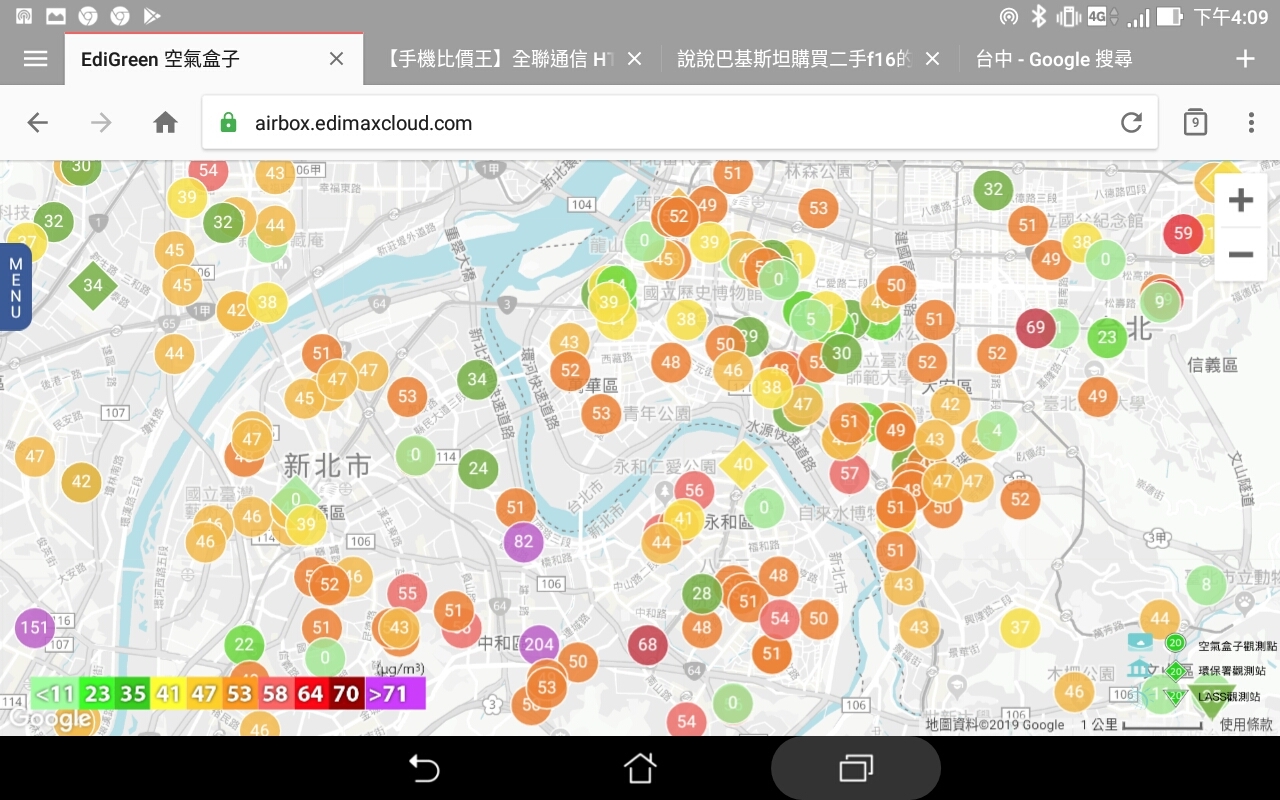
Task: Select the purple 151 air marker
Action: point(35,628)
